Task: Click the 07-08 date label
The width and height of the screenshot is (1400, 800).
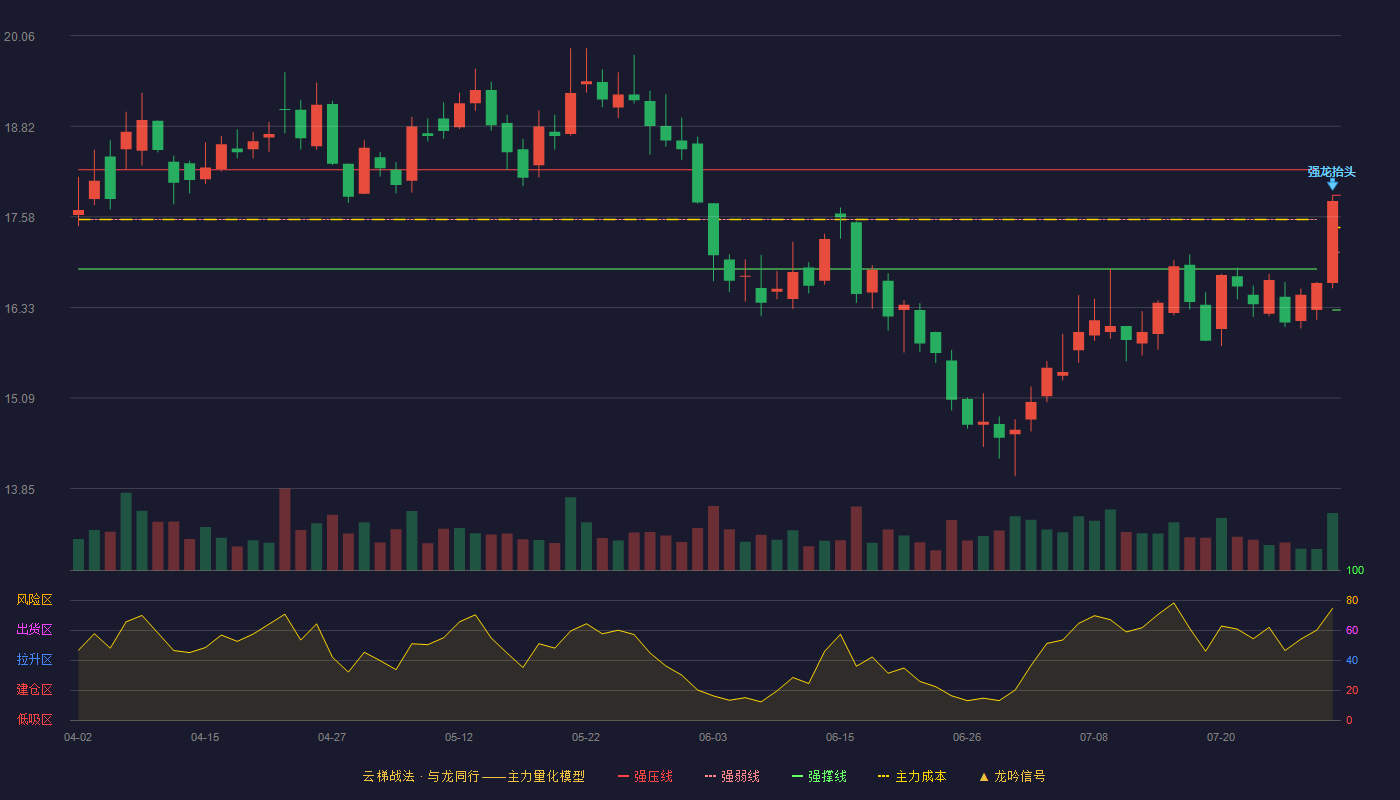Action: coord(1094,737)
